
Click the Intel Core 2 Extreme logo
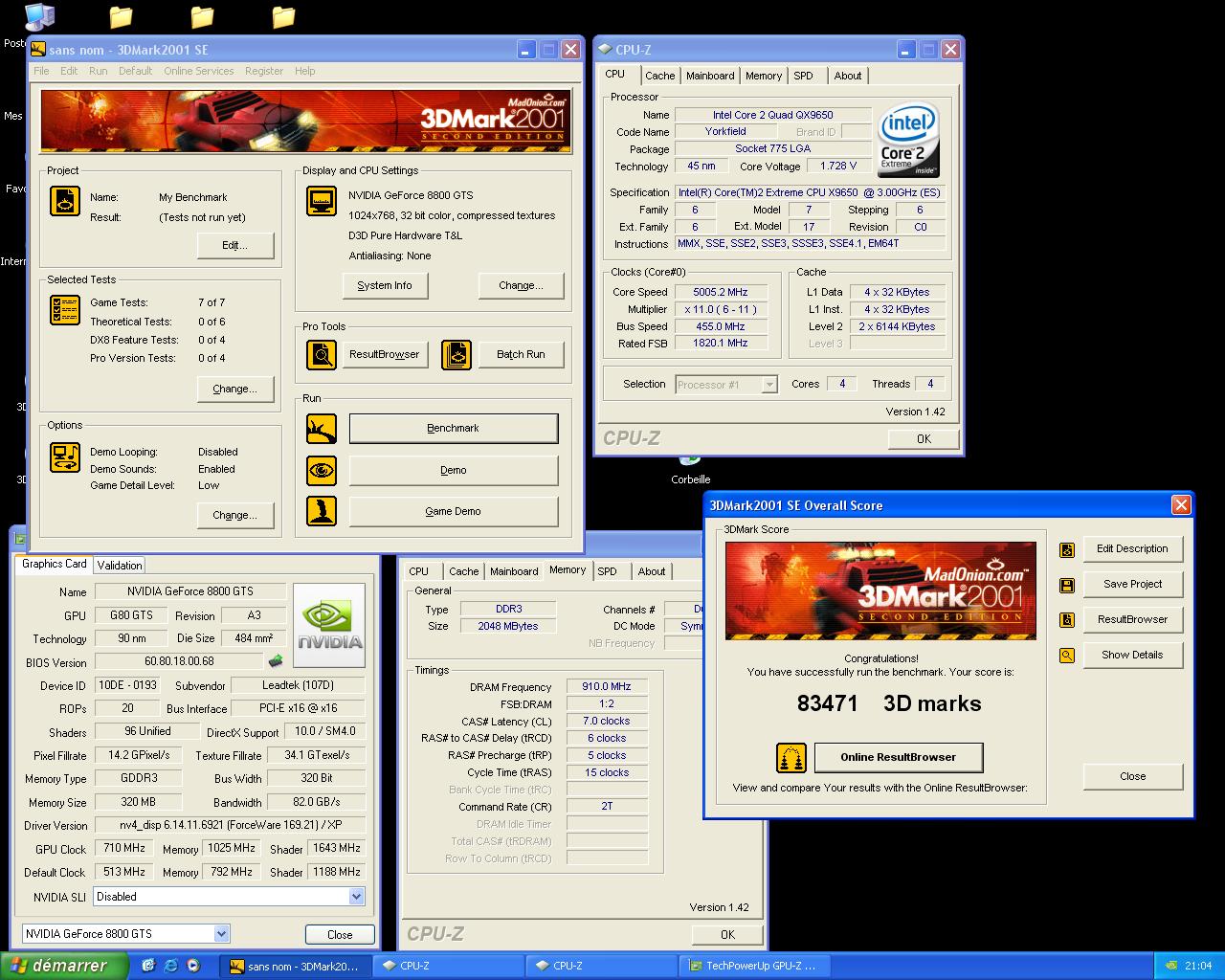tap(908, 140)
